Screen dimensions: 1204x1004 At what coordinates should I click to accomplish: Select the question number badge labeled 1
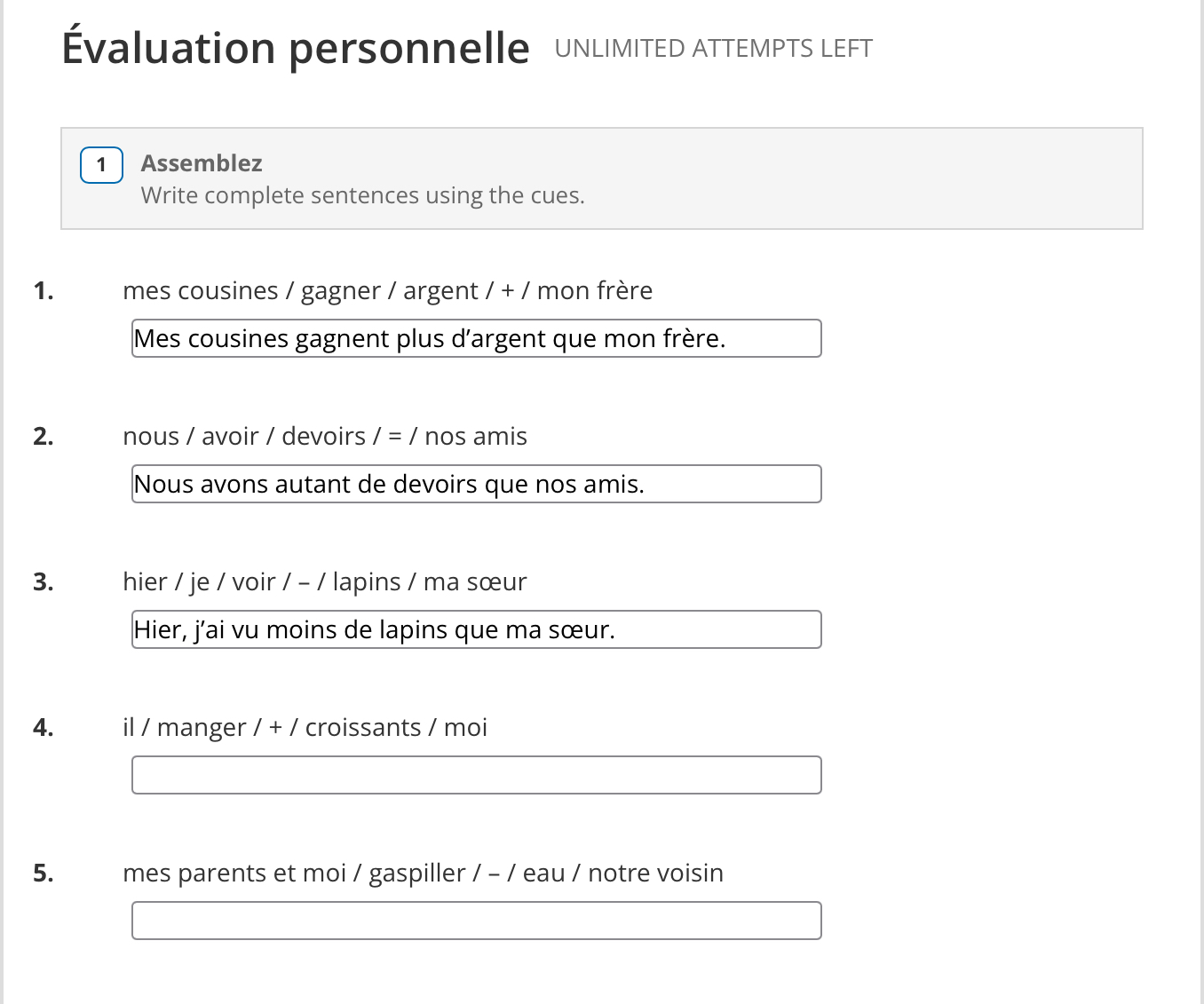click(x=100, y=164)
